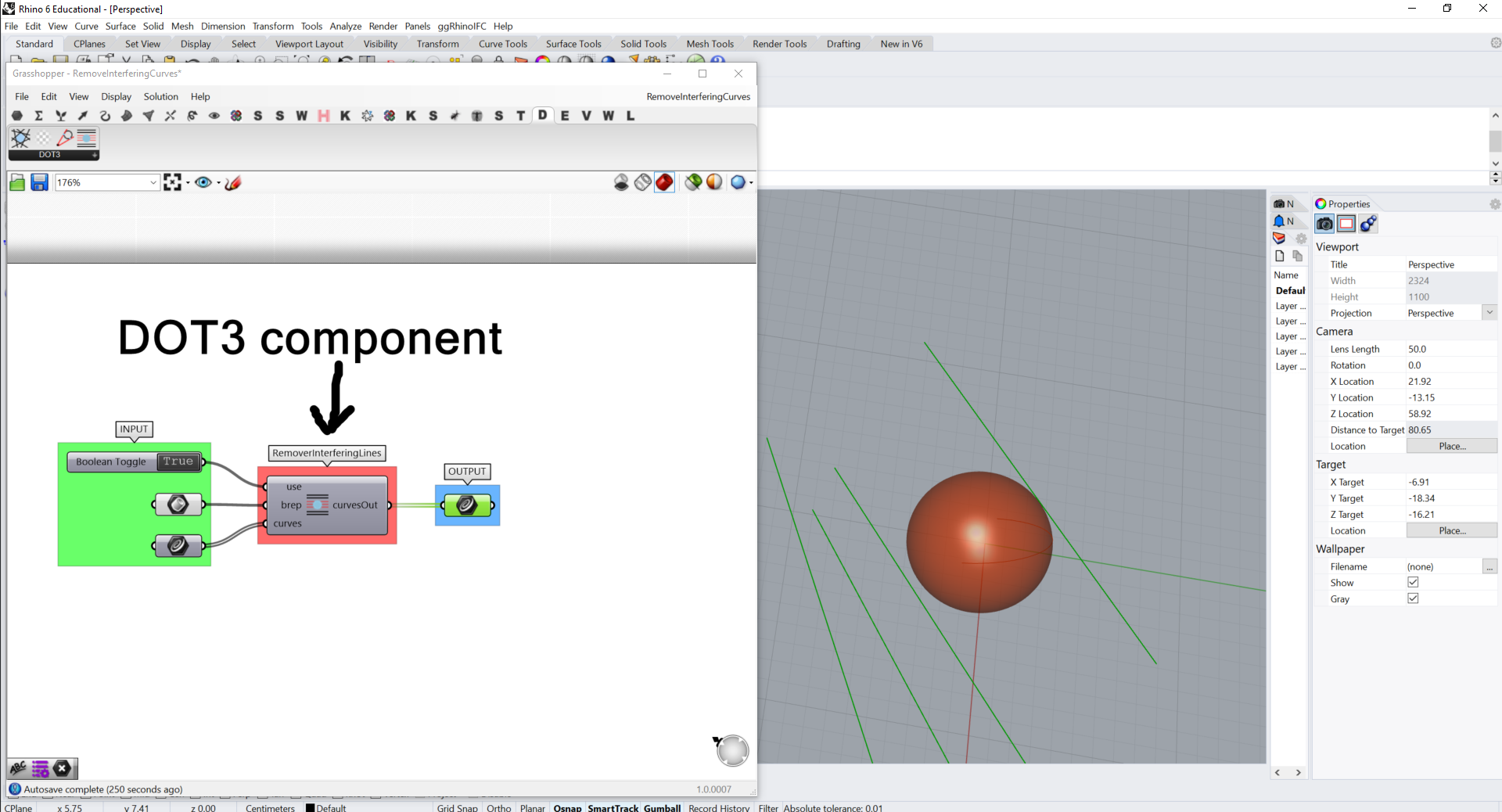Select the DOT3 component icon

(20, 138)
